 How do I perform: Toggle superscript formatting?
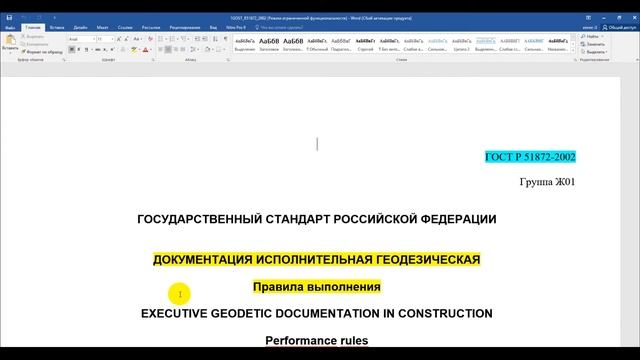point(112,49)
